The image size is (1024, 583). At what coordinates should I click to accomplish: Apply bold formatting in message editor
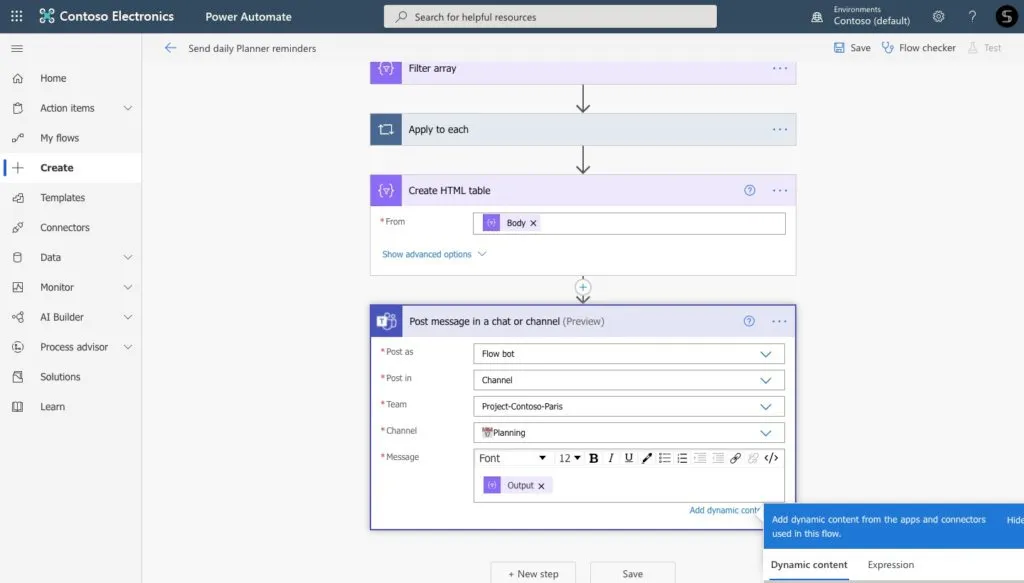pyautogui.click(x=594, y=458)
